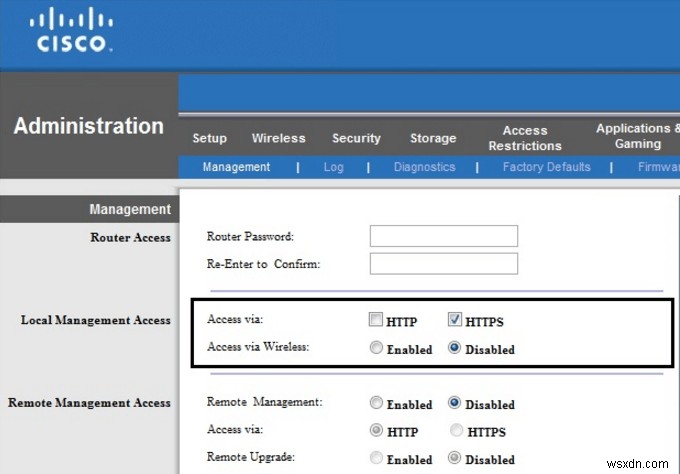Enable Remote Management

pos(376,404)
